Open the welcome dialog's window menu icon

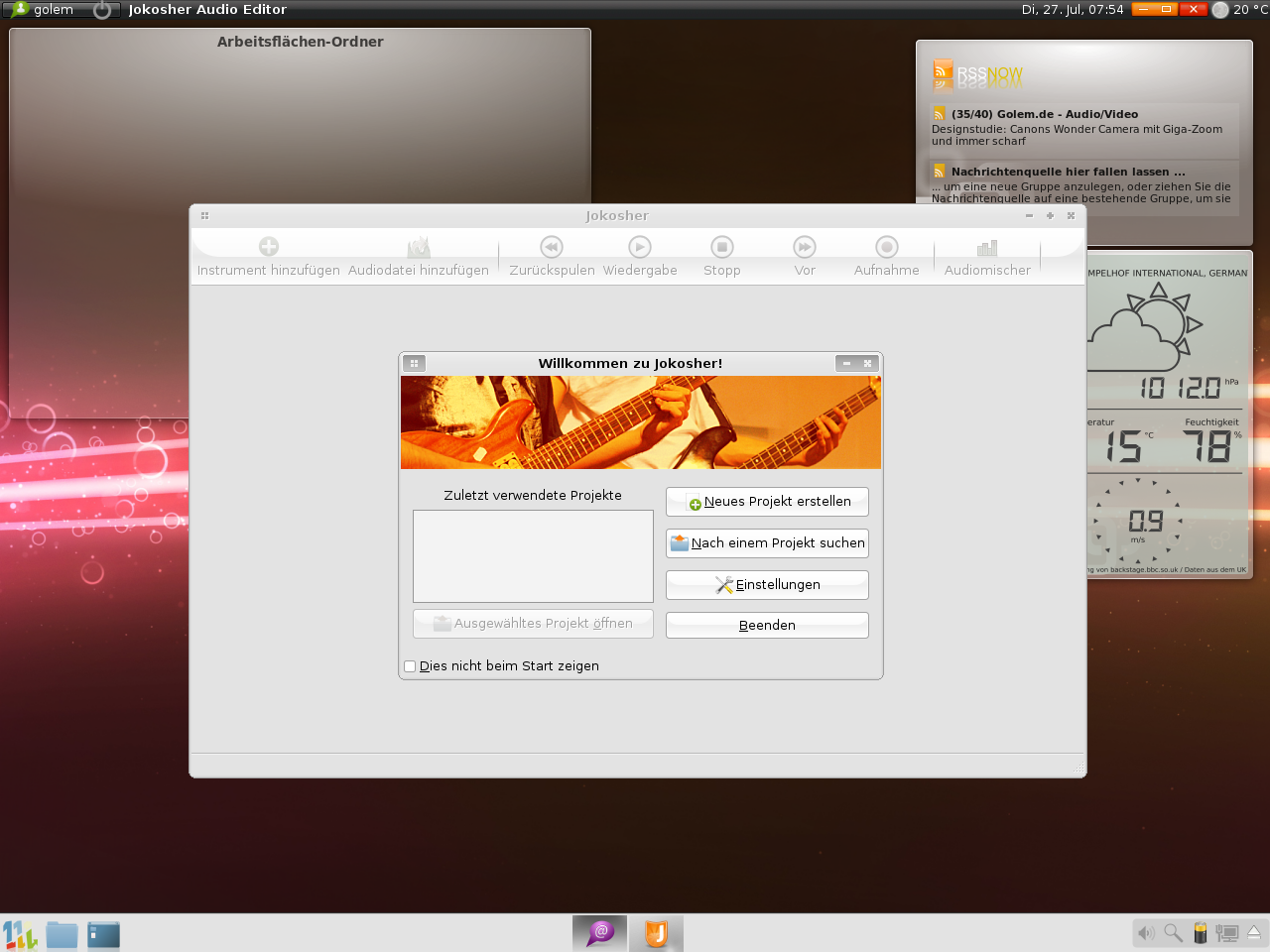pos(415,364)
